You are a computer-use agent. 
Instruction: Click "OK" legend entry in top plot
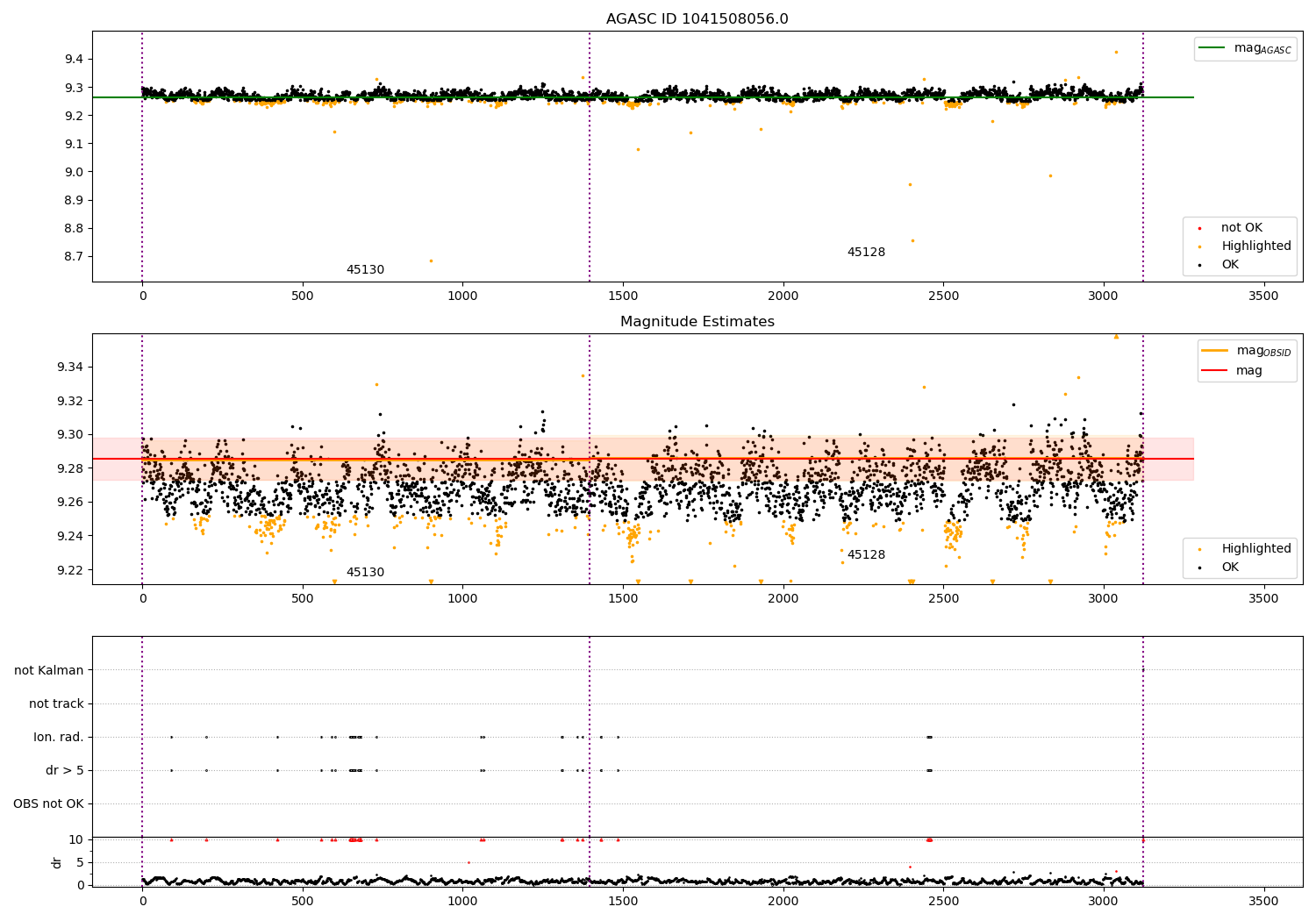click(x=1230, y=265)
